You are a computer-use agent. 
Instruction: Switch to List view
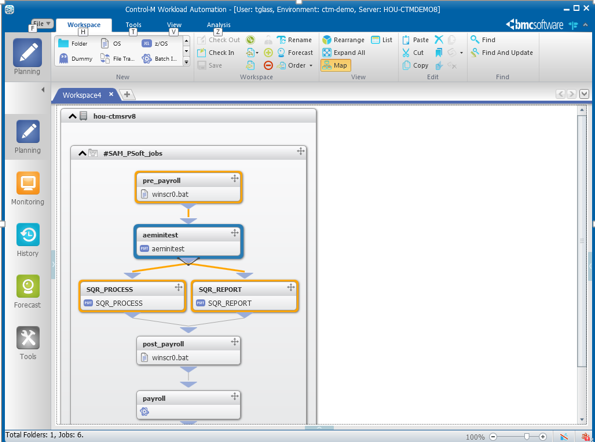tap(382, 40)
